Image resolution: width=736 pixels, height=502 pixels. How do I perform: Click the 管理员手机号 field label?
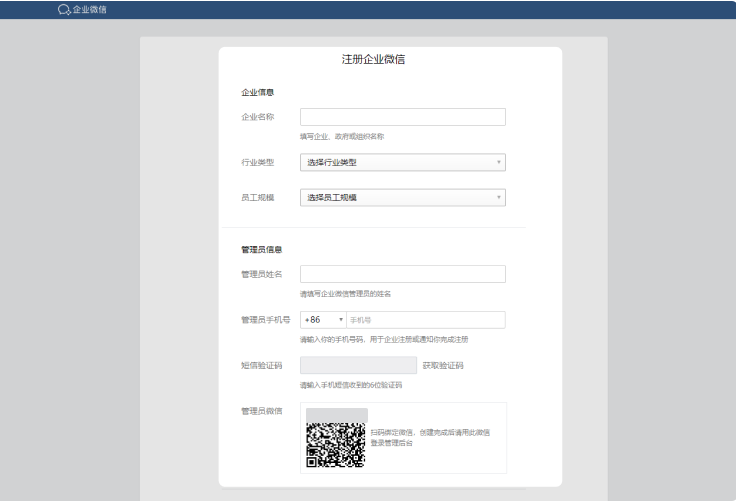pos(265,320)
